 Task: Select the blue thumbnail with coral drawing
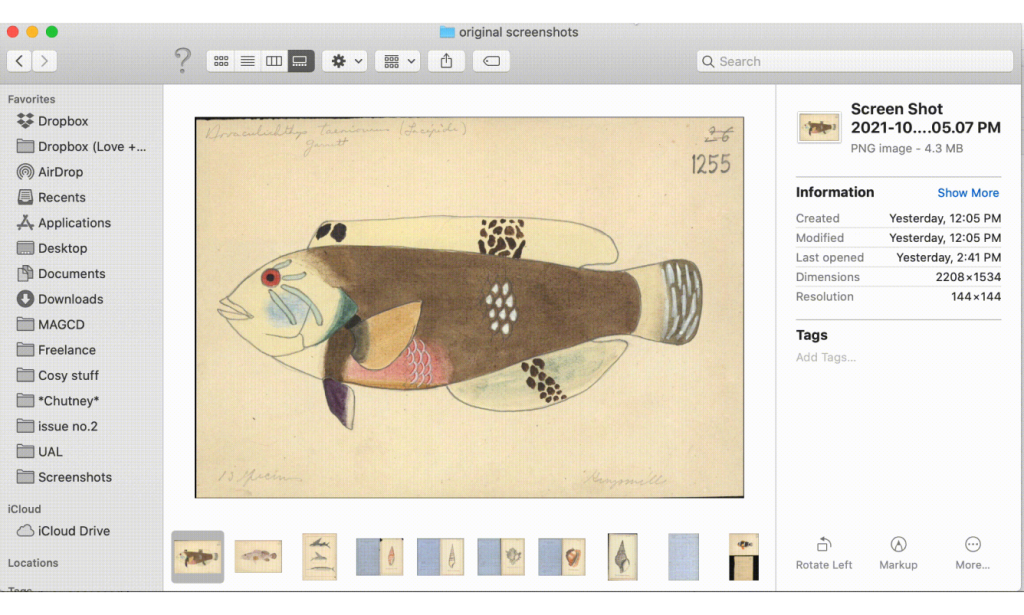(501, 557)
